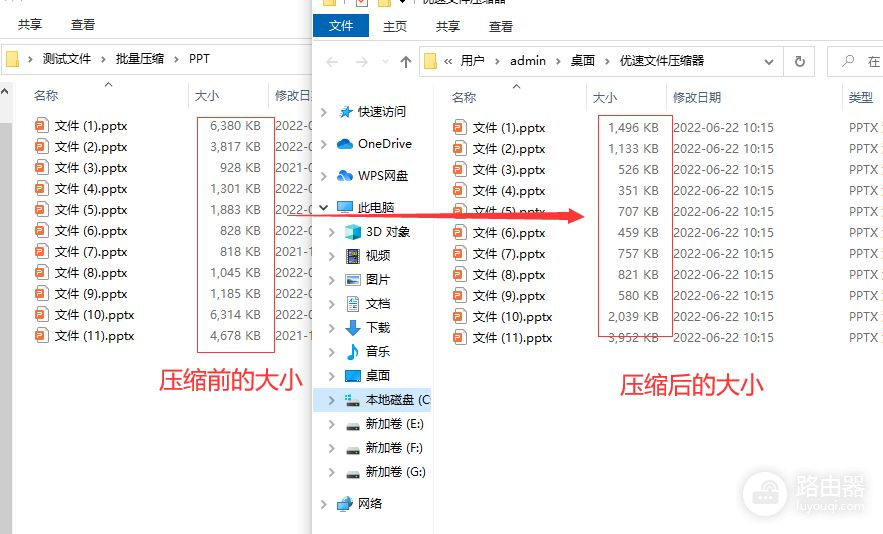
Task: Select the 快速访问 star icon
Action: point(345,112)
